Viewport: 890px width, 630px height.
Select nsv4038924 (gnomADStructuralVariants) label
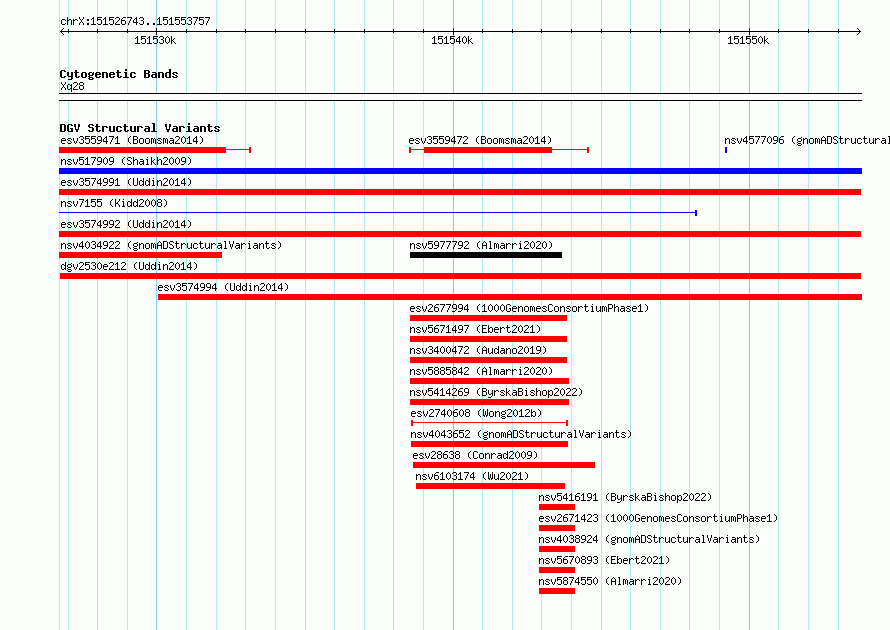point(649,539)
